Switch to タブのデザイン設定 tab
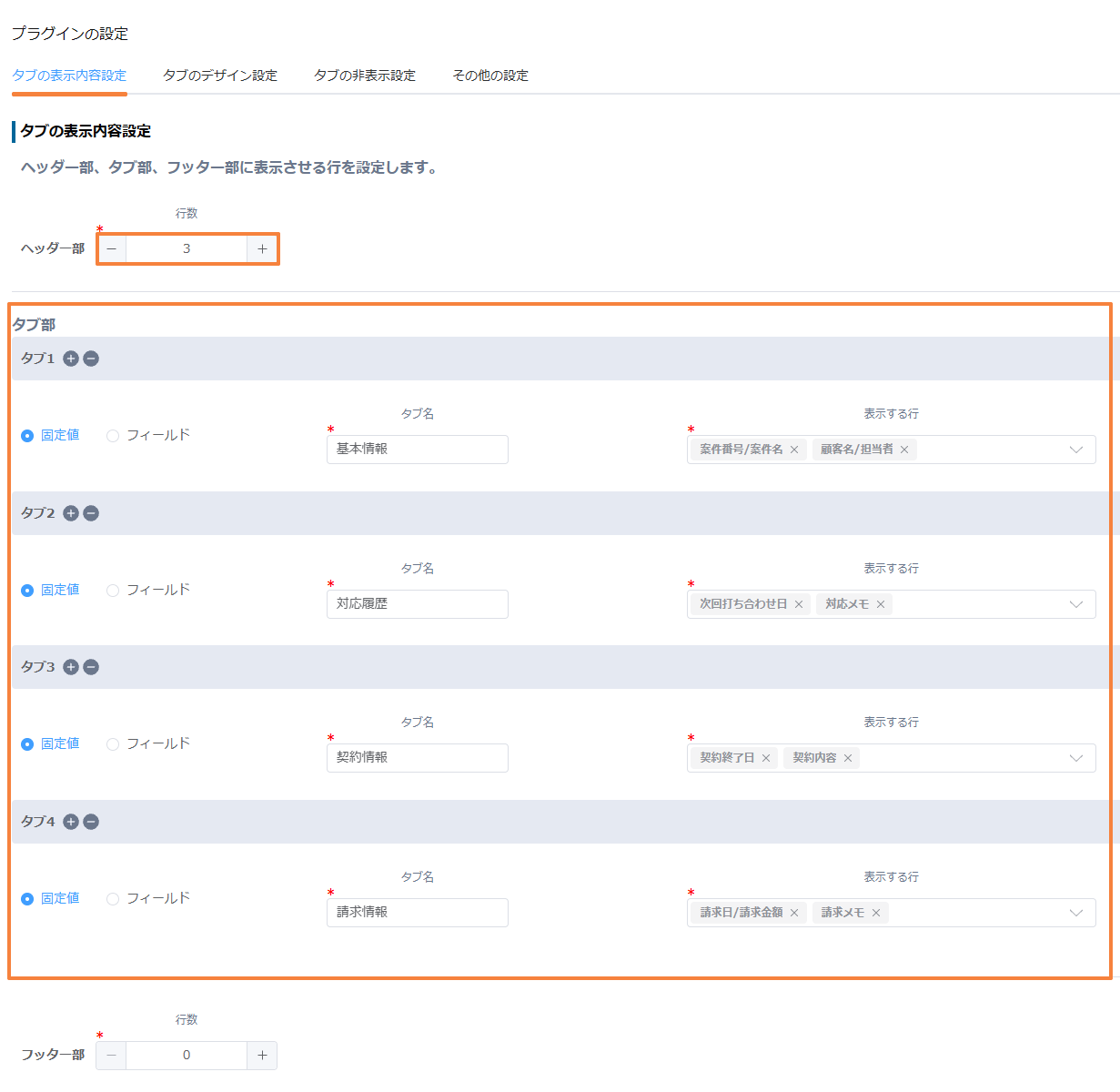Viewport: 1120px width, 1092px height. point(220,76)
